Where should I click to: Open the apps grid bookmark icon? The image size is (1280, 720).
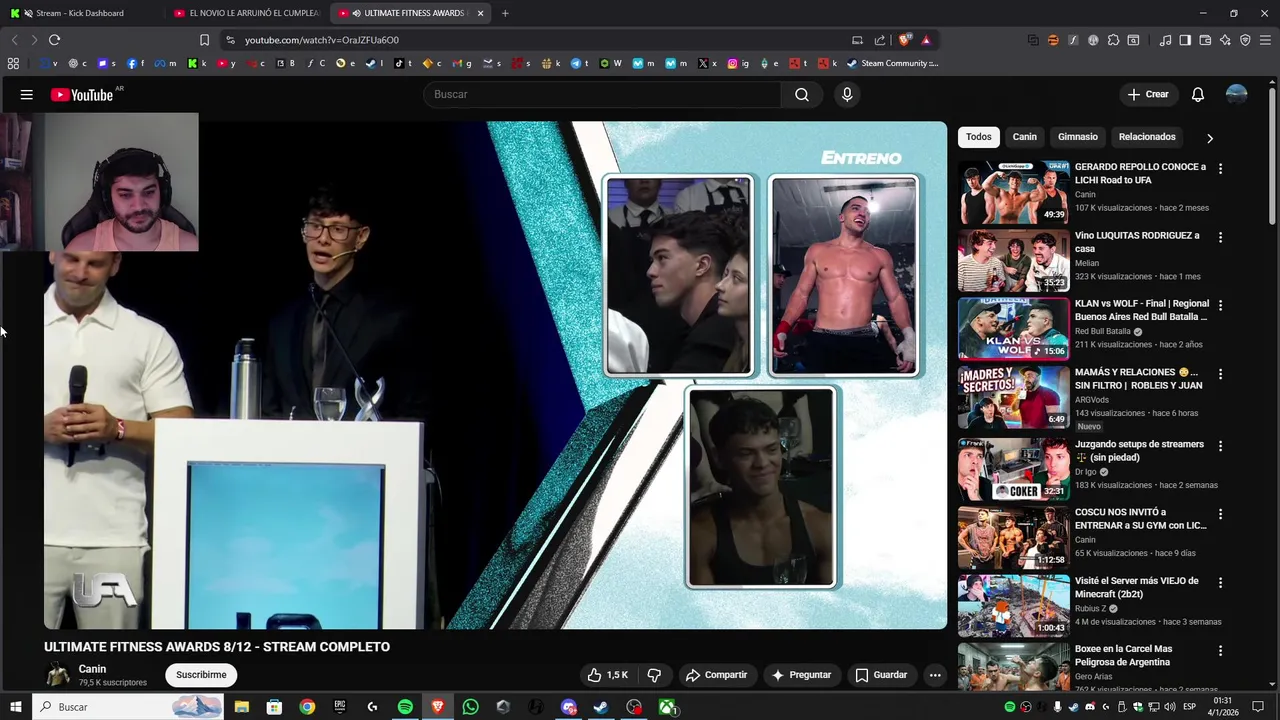(13, 63)
